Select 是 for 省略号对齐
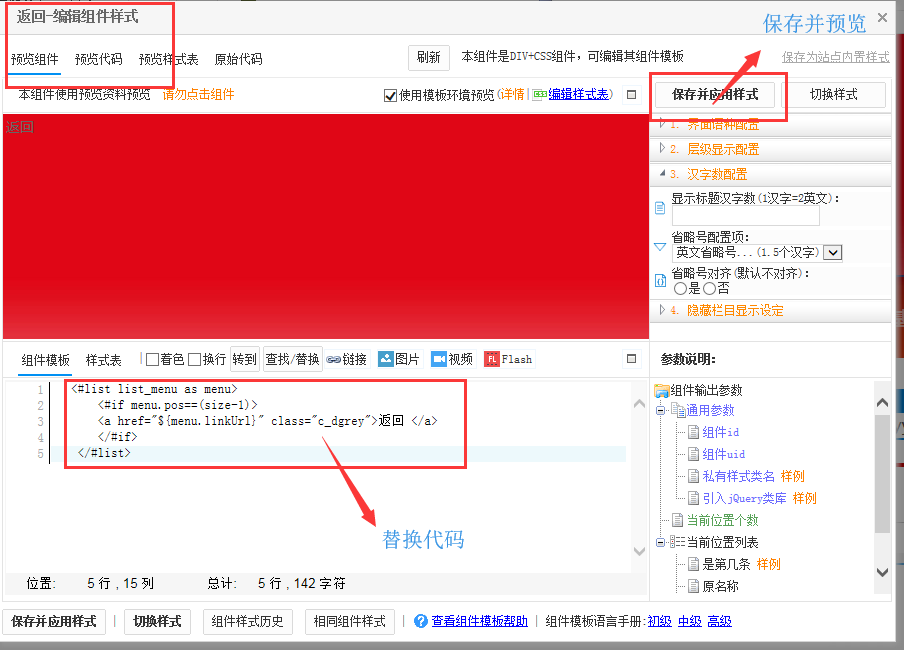This screenshot has width=904, height=650. 680,288
